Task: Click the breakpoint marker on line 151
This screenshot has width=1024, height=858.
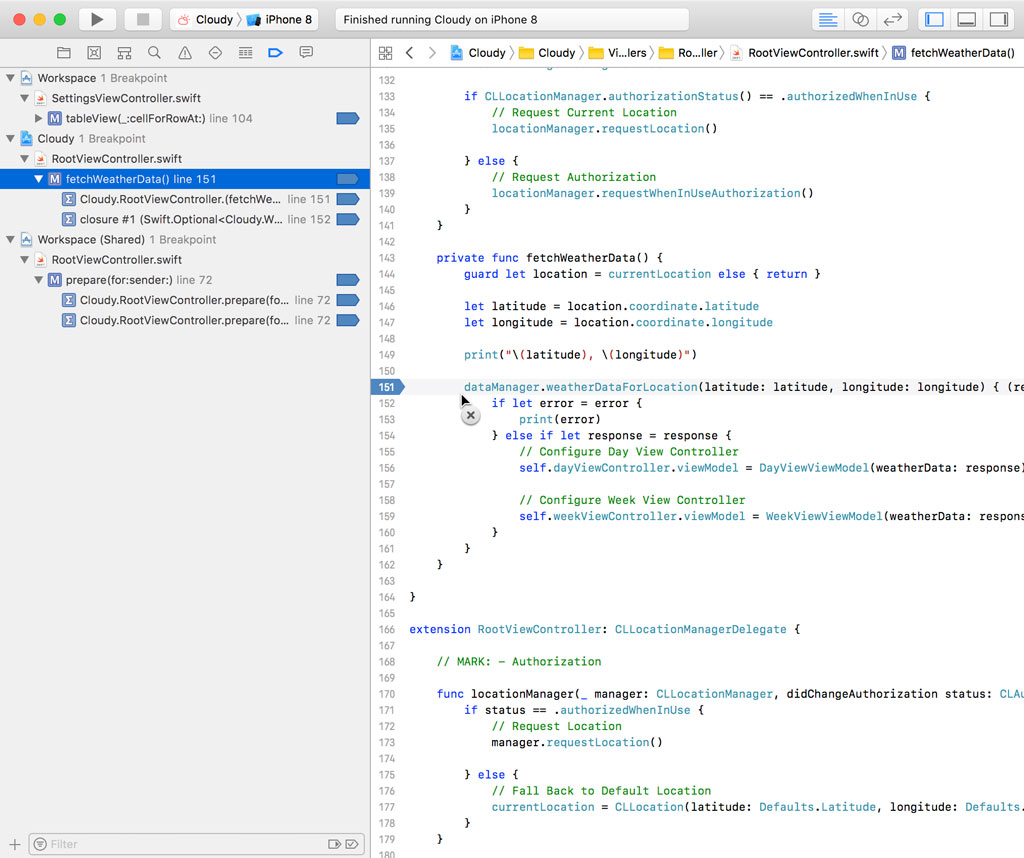Action: [388, 387]
